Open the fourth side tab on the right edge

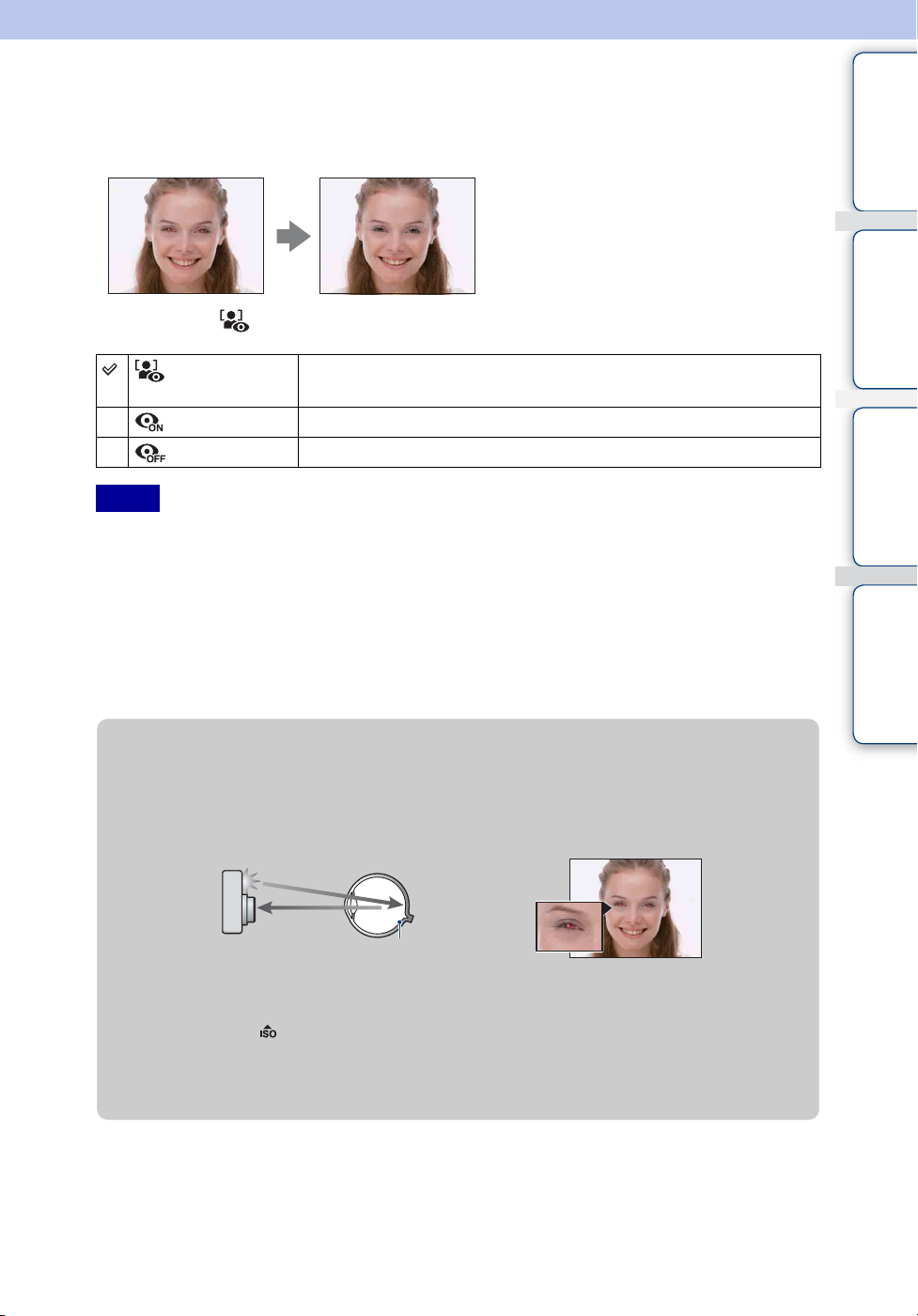pos(885,664)
